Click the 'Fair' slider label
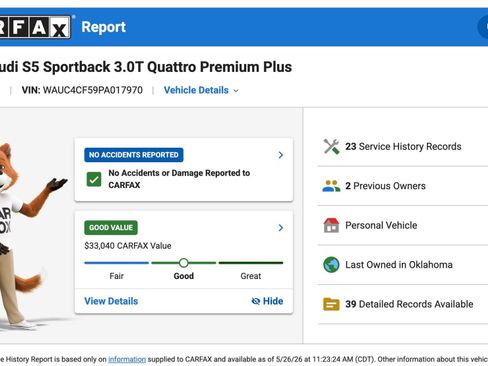The width and height of the screenshot is (488, 366). [x=116, y=276]
